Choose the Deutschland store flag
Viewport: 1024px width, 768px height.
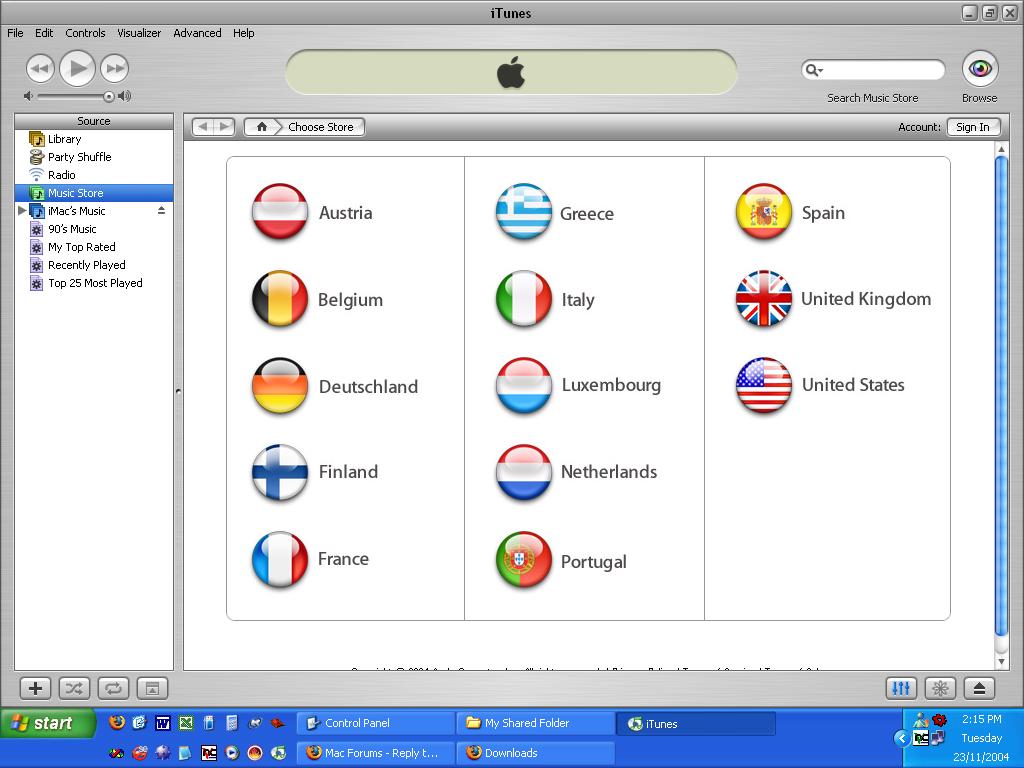pos(280,385)
